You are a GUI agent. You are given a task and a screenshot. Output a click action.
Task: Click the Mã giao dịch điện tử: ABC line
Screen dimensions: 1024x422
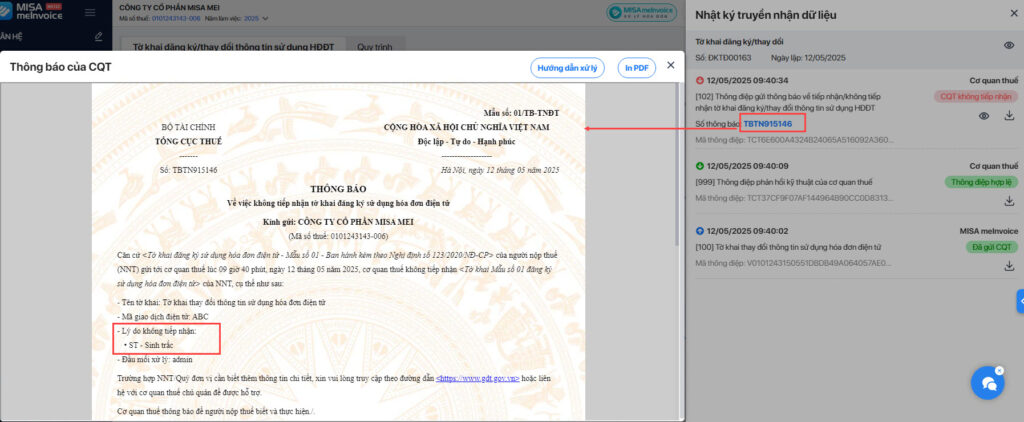163,316
